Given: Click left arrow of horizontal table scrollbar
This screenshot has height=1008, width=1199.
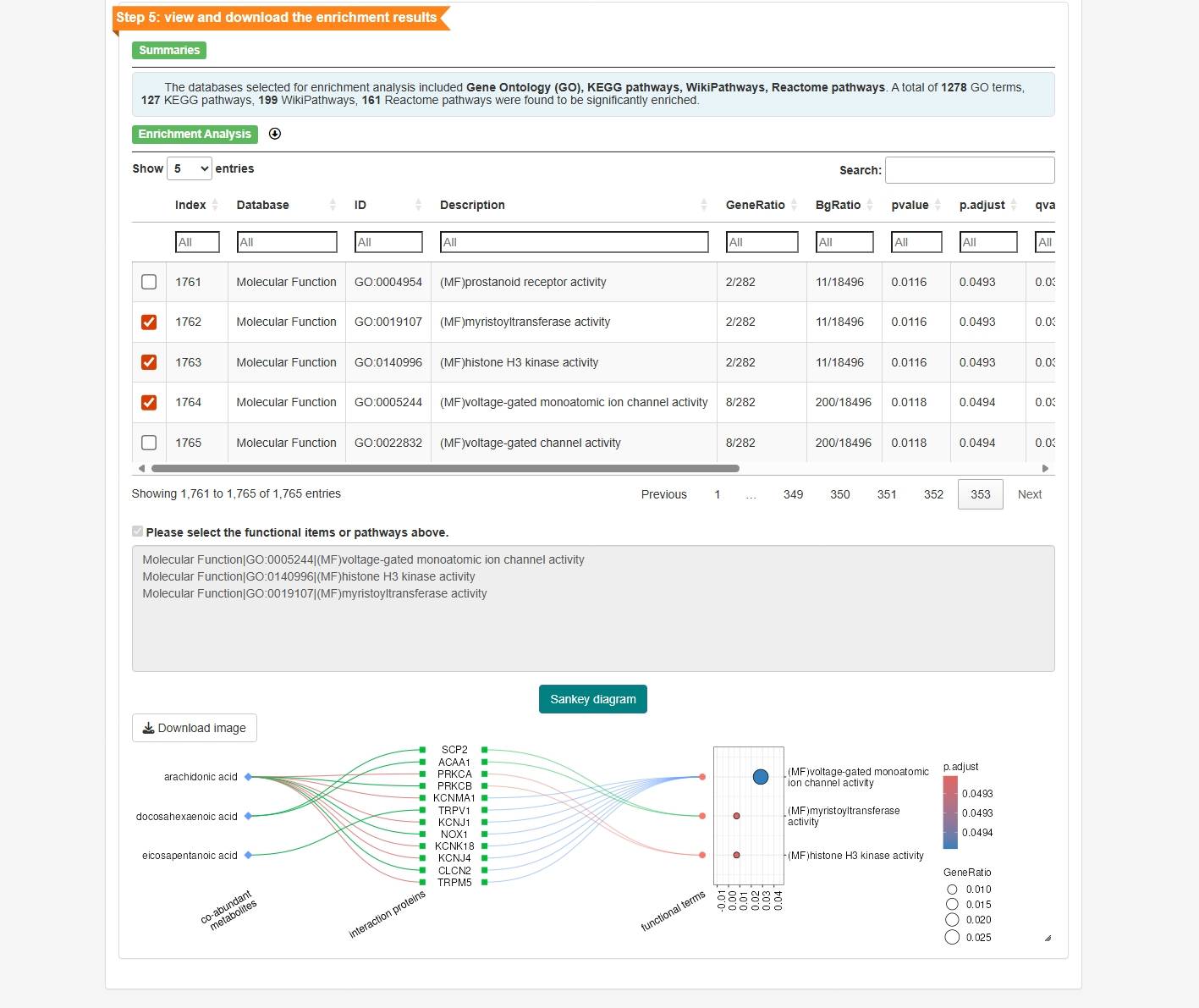Looking at the screenshot, I should 141,468.
